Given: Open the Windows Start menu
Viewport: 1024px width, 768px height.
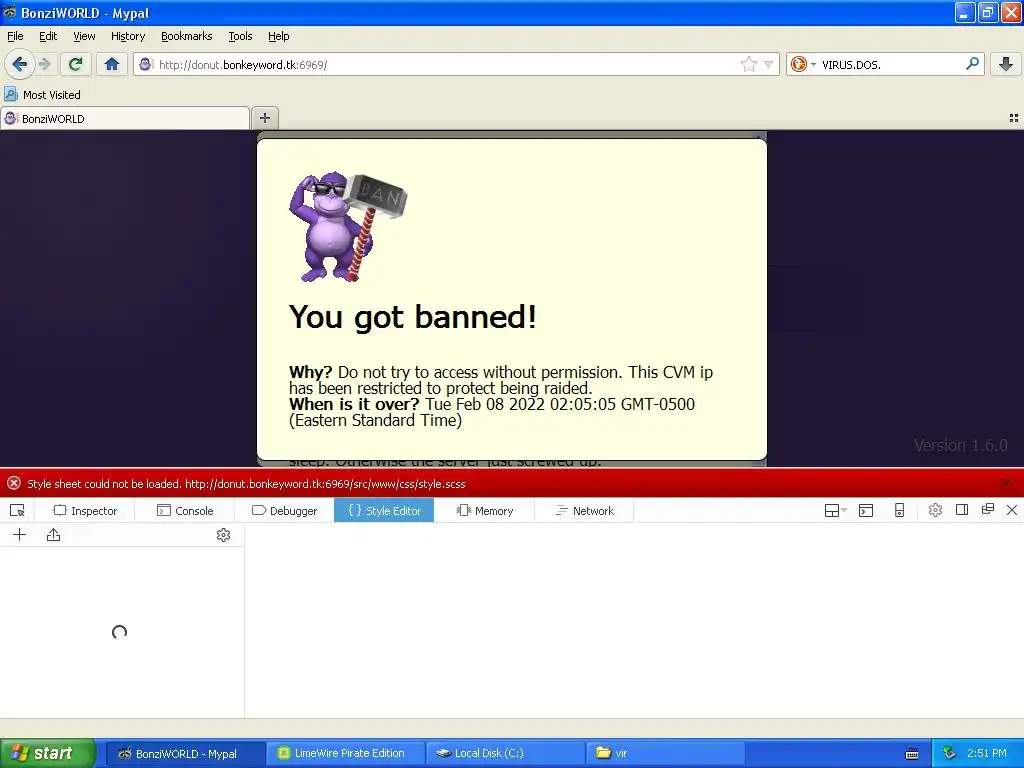Looking at the screenshot, I should point(48,753).
